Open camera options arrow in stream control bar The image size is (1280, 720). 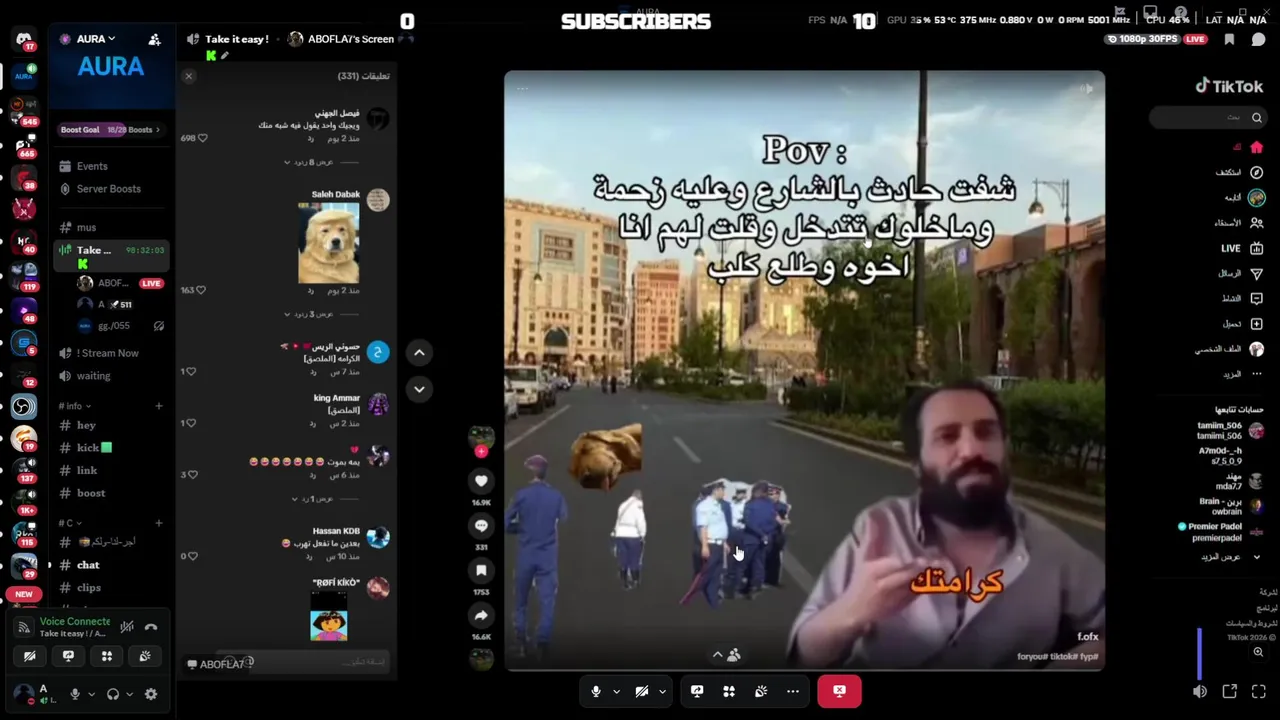[x=662, y=691]
